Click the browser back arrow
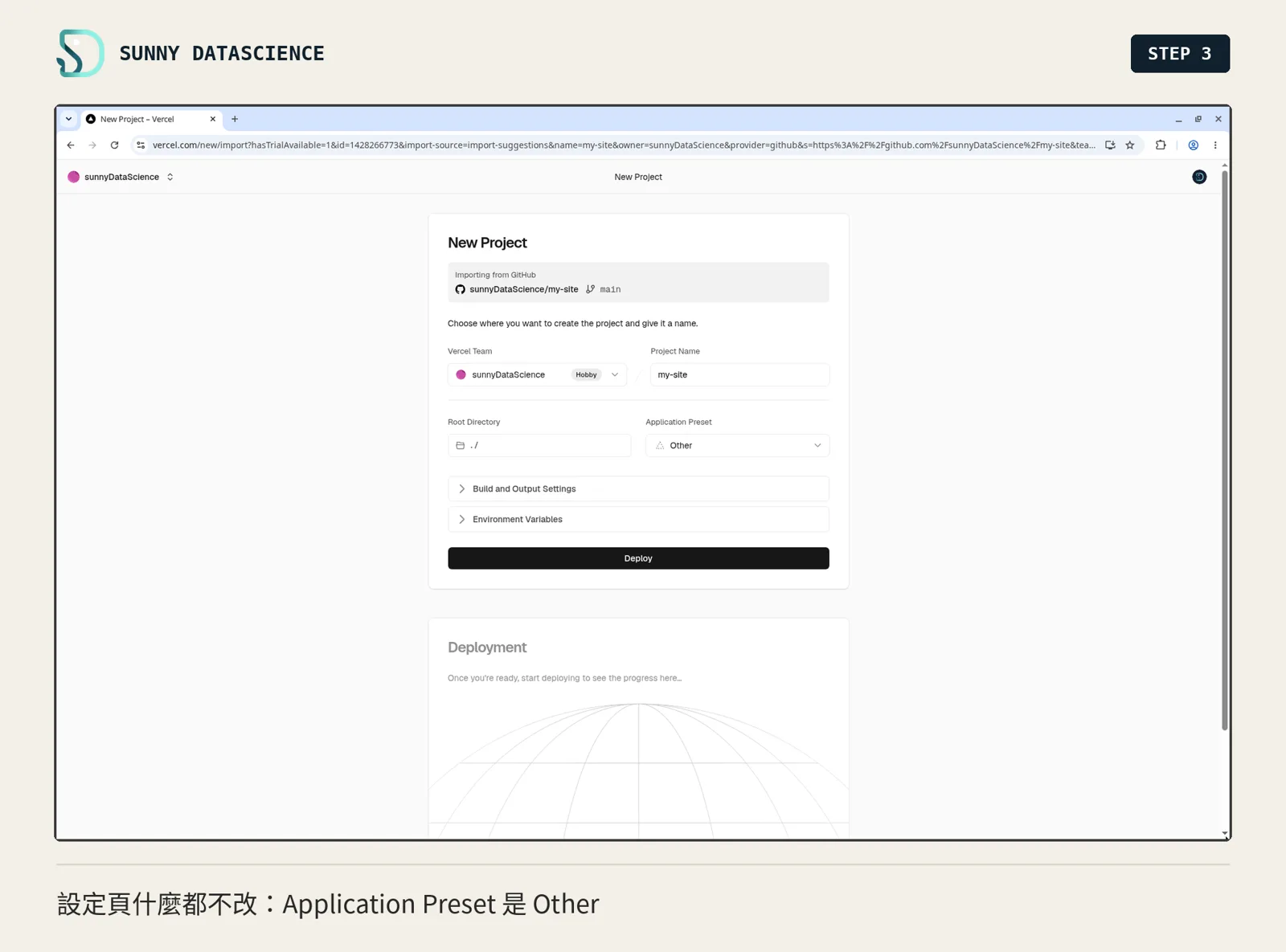This screenshot has height=952, width=1286. [x=71, y=145]
